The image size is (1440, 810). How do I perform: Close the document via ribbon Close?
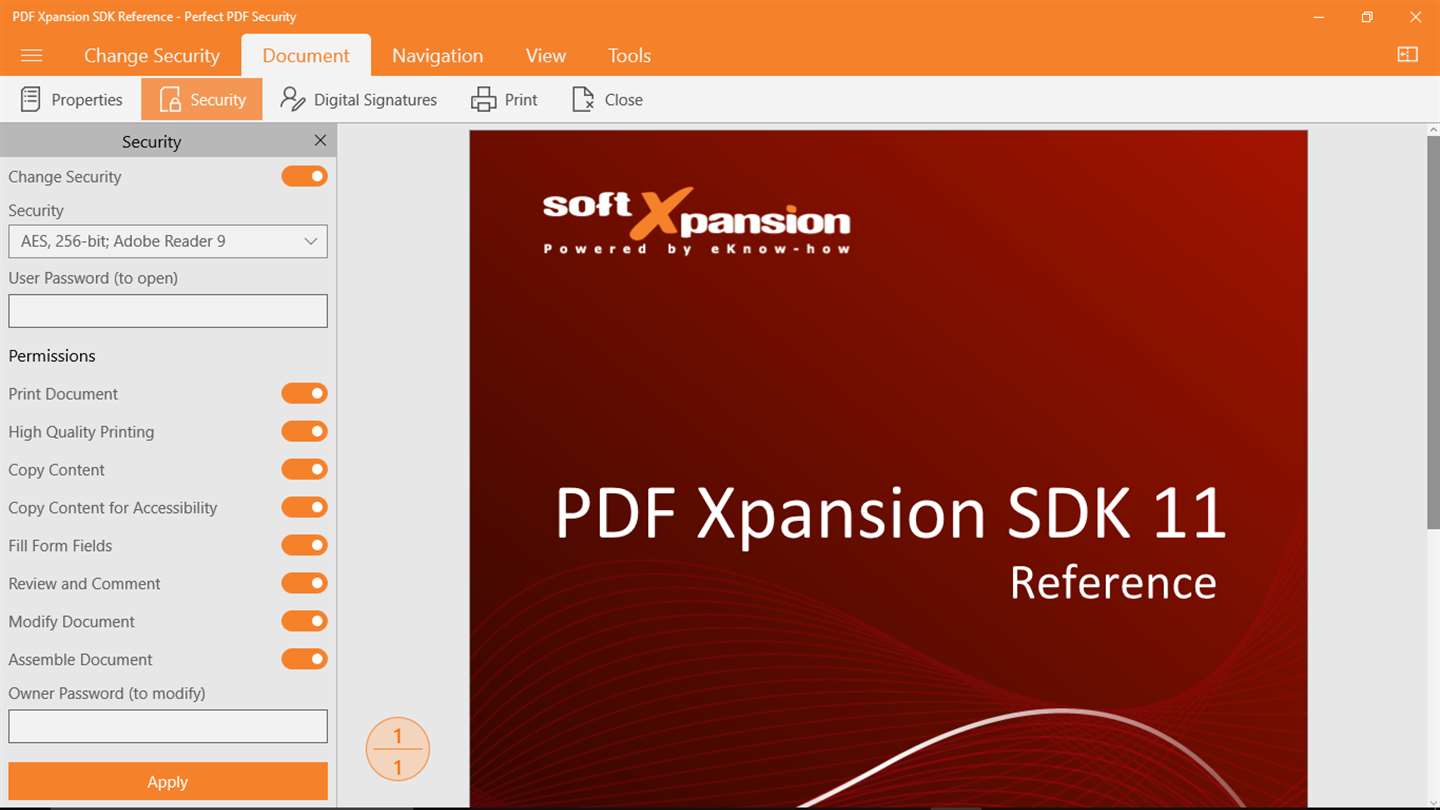click(607, 100)
